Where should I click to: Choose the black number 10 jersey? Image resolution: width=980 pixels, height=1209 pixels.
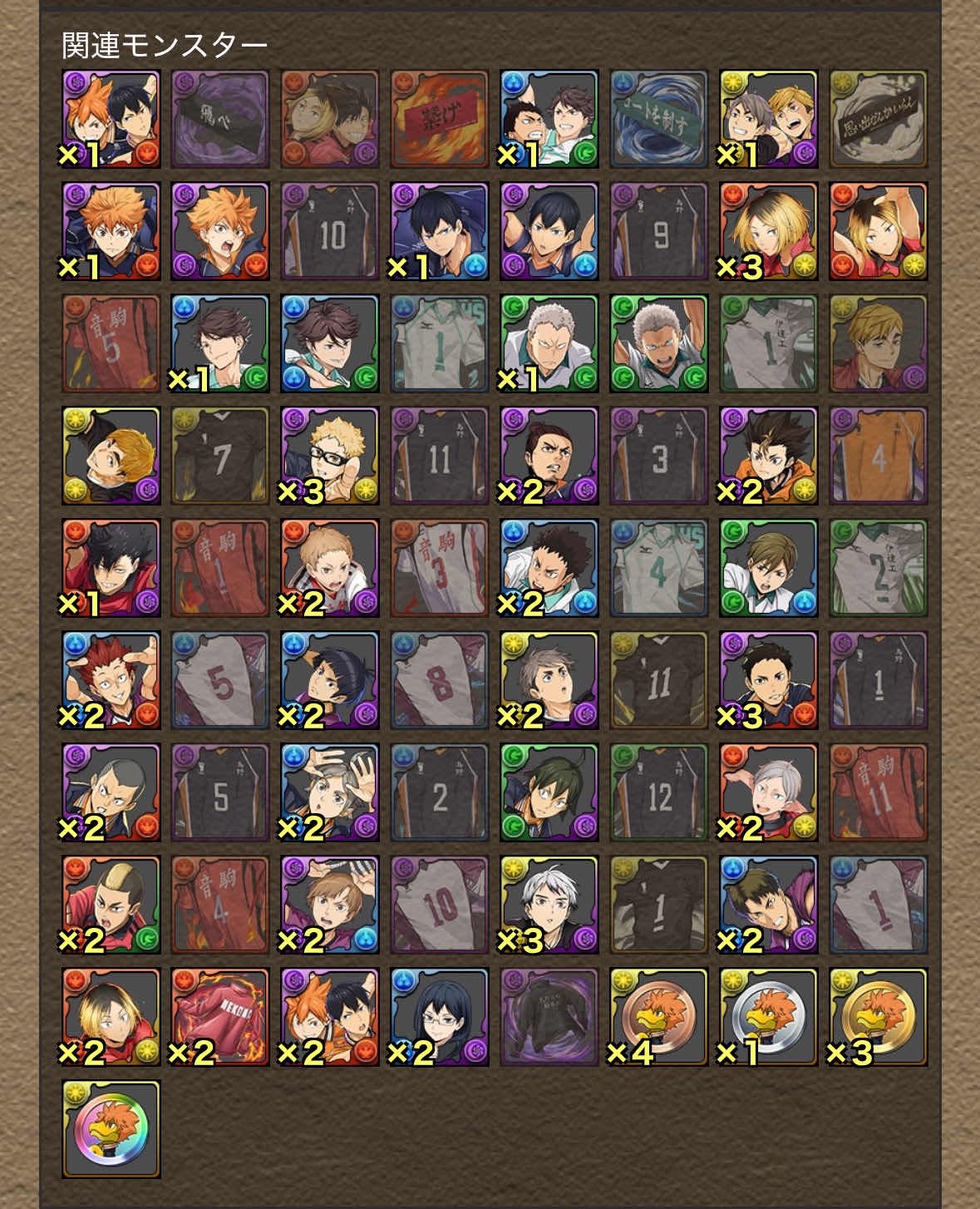[329, 231]
